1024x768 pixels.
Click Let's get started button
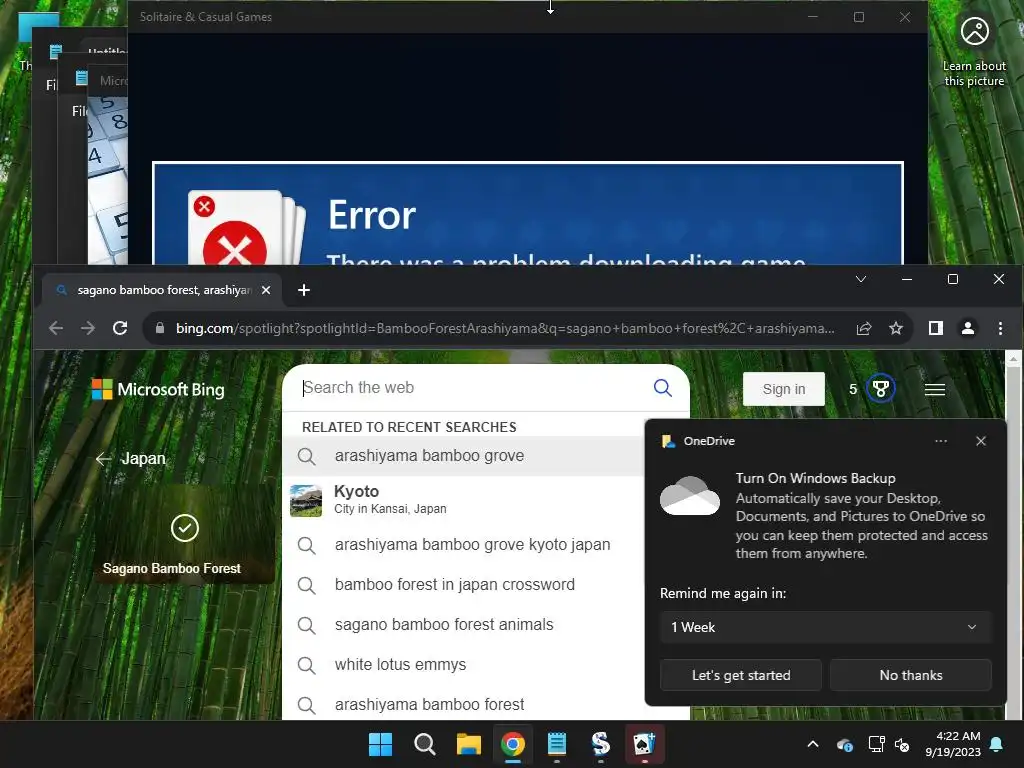(741, 675)
